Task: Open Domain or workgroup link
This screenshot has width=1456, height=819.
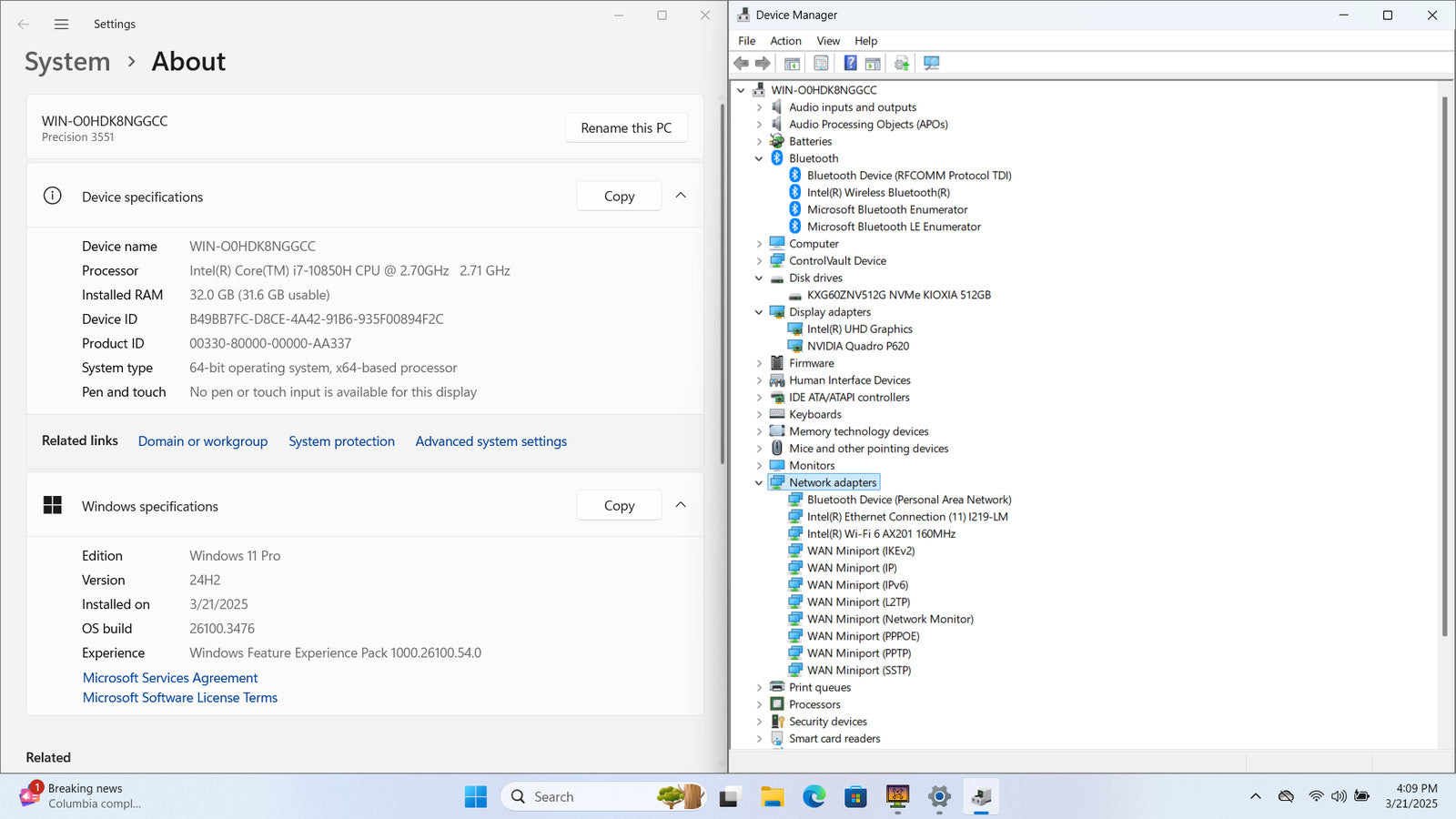Action: [203, 441]
